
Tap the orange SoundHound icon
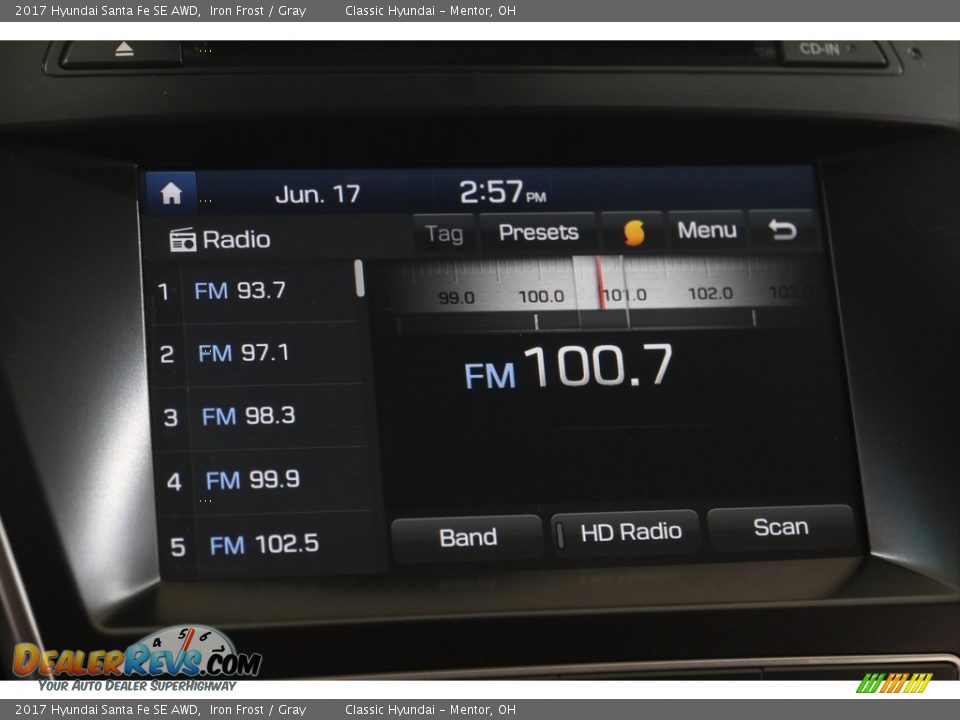coord(633,232)
